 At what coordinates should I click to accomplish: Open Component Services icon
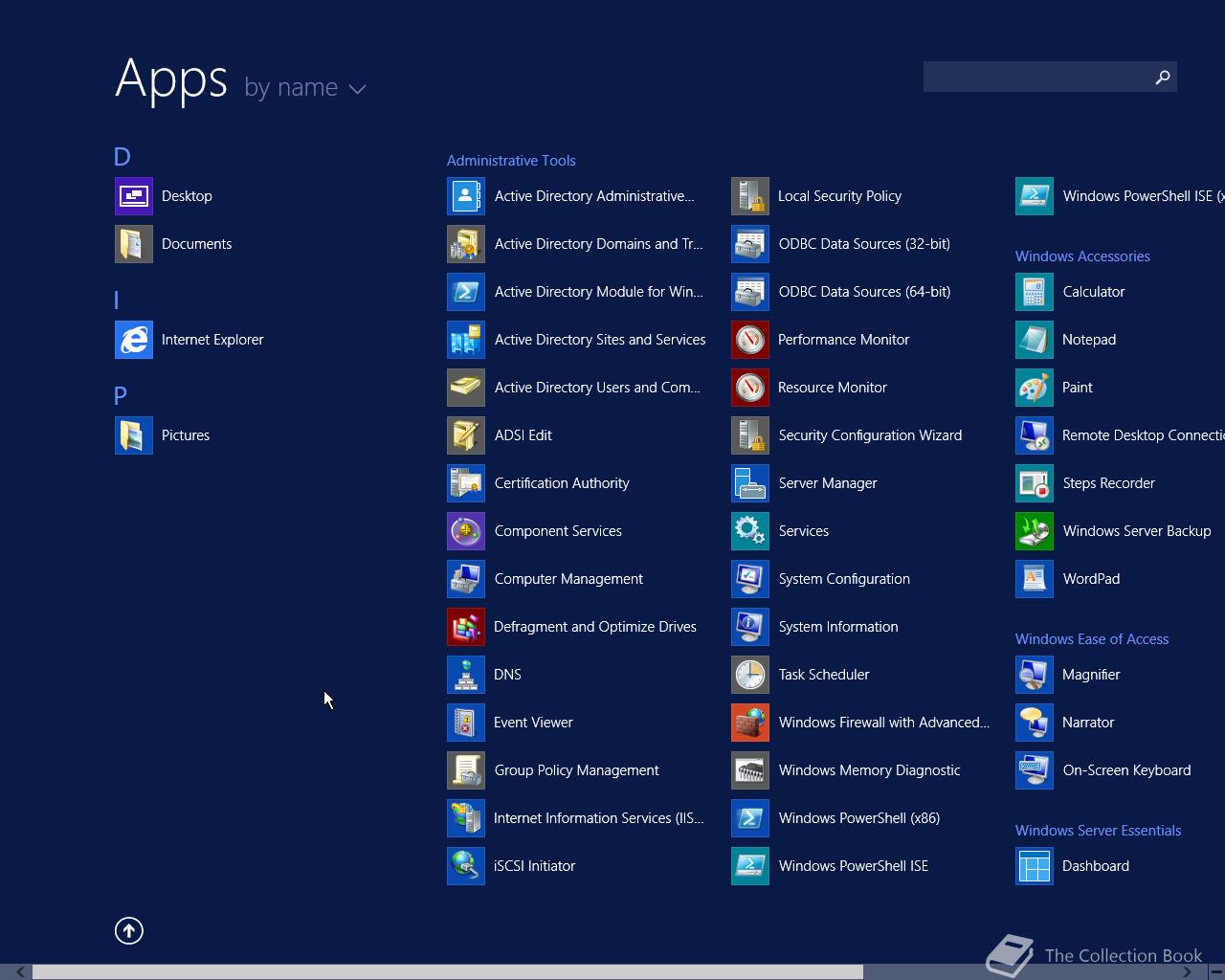tap(466, 531)
